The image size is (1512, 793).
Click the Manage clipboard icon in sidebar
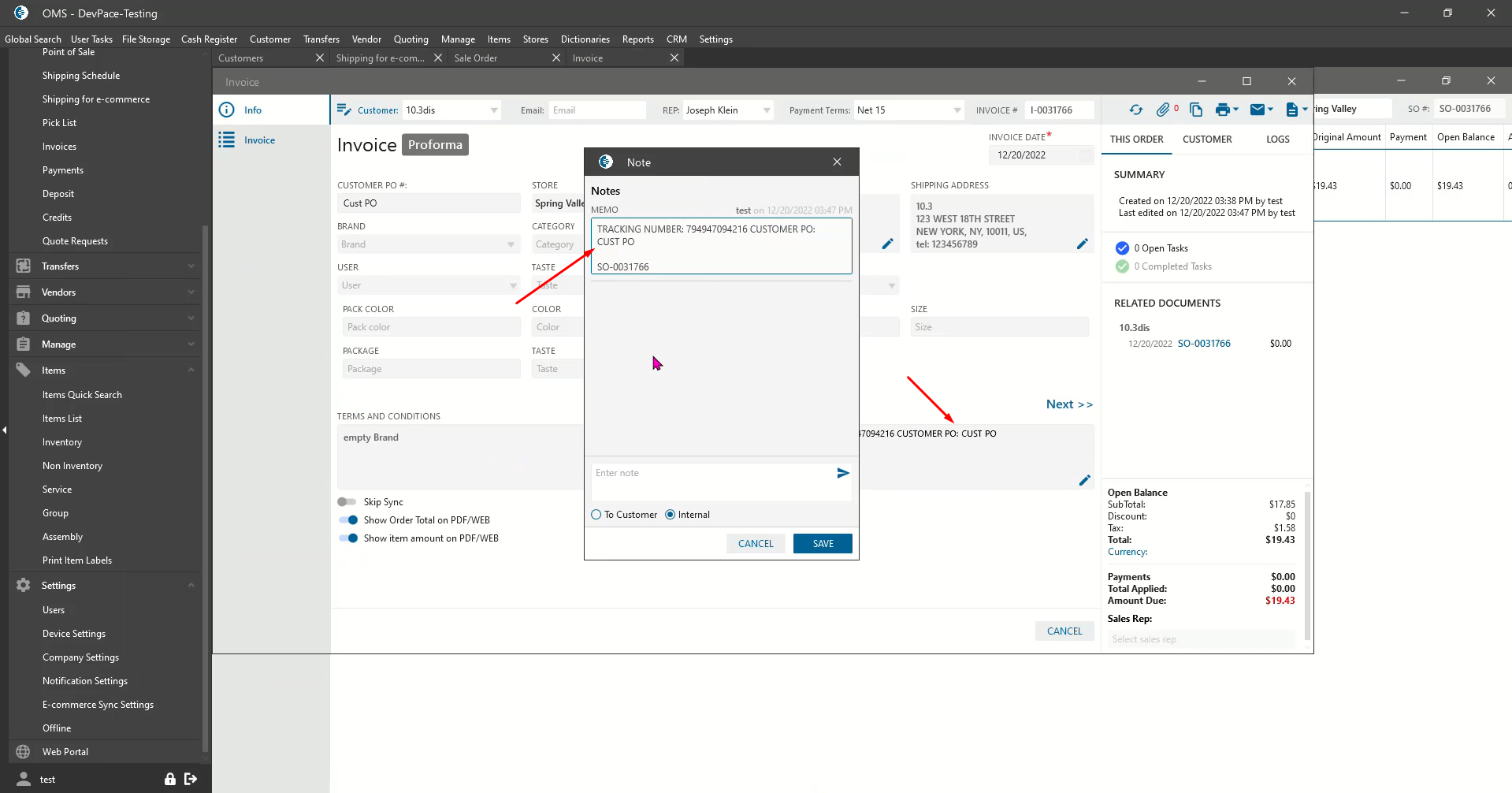(x=24, y=344)
